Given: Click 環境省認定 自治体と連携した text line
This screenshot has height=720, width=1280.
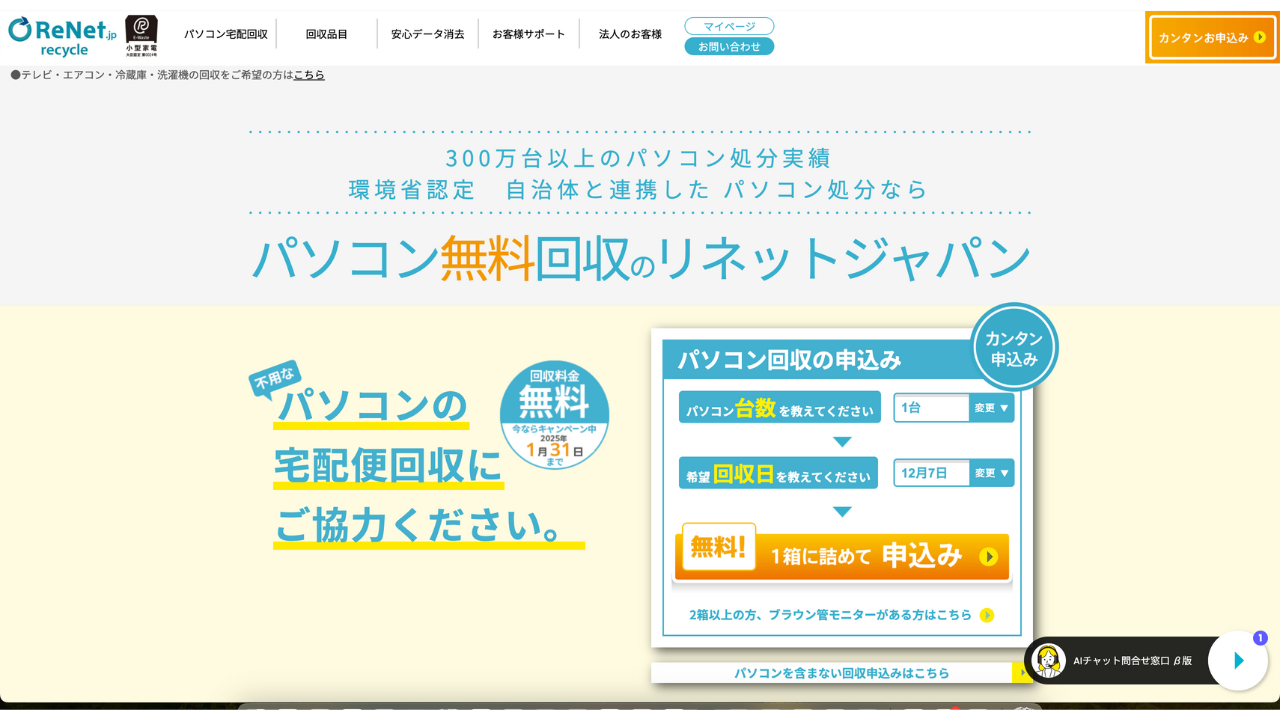Looking at the screenshot, I should 639,189.
